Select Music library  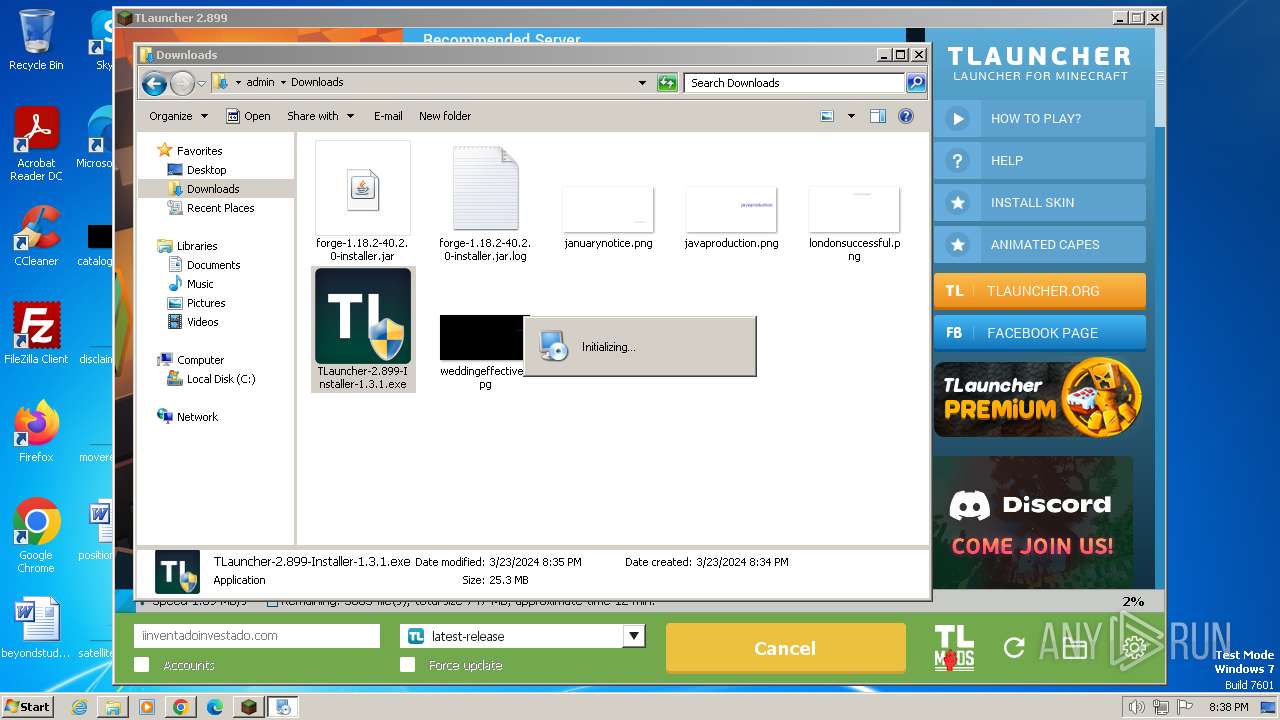point(200,284)
